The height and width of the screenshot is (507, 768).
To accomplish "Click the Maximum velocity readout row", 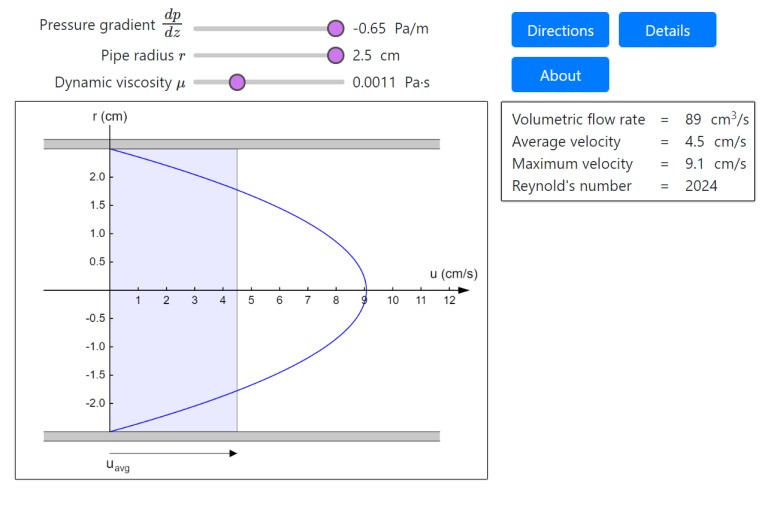I will (629, 163).
